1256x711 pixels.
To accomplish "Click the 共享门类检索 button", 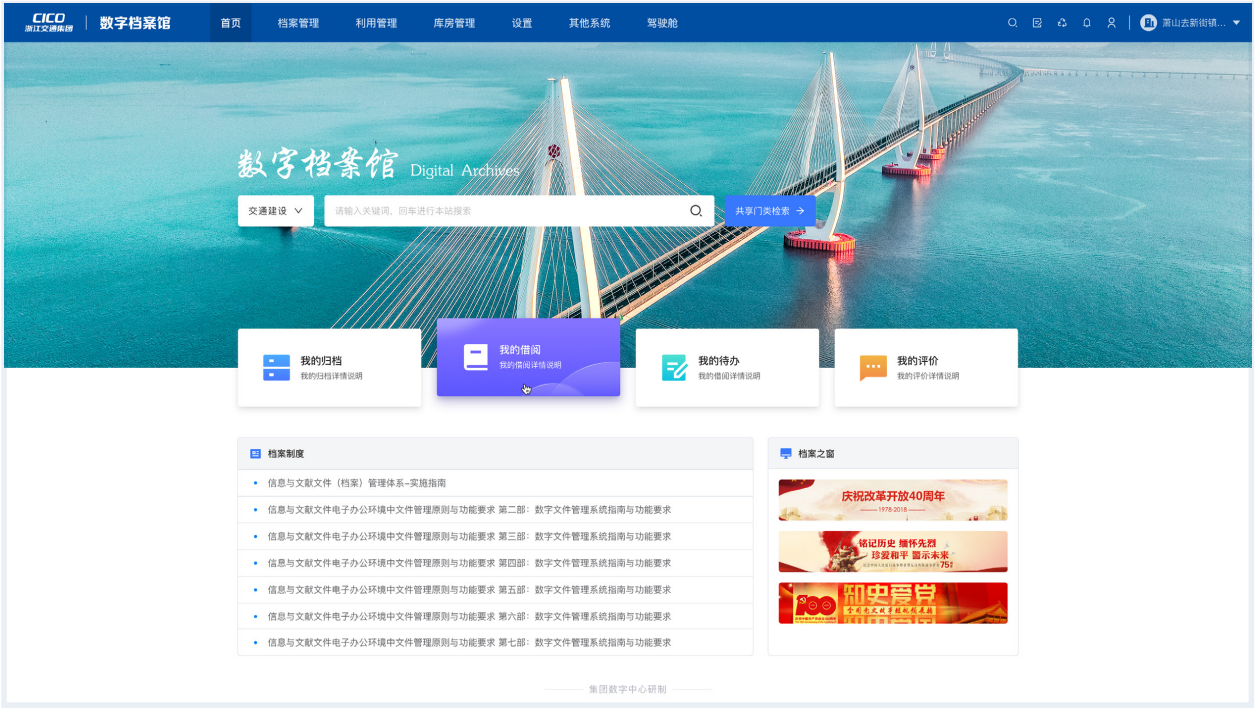I will (770, 211).
